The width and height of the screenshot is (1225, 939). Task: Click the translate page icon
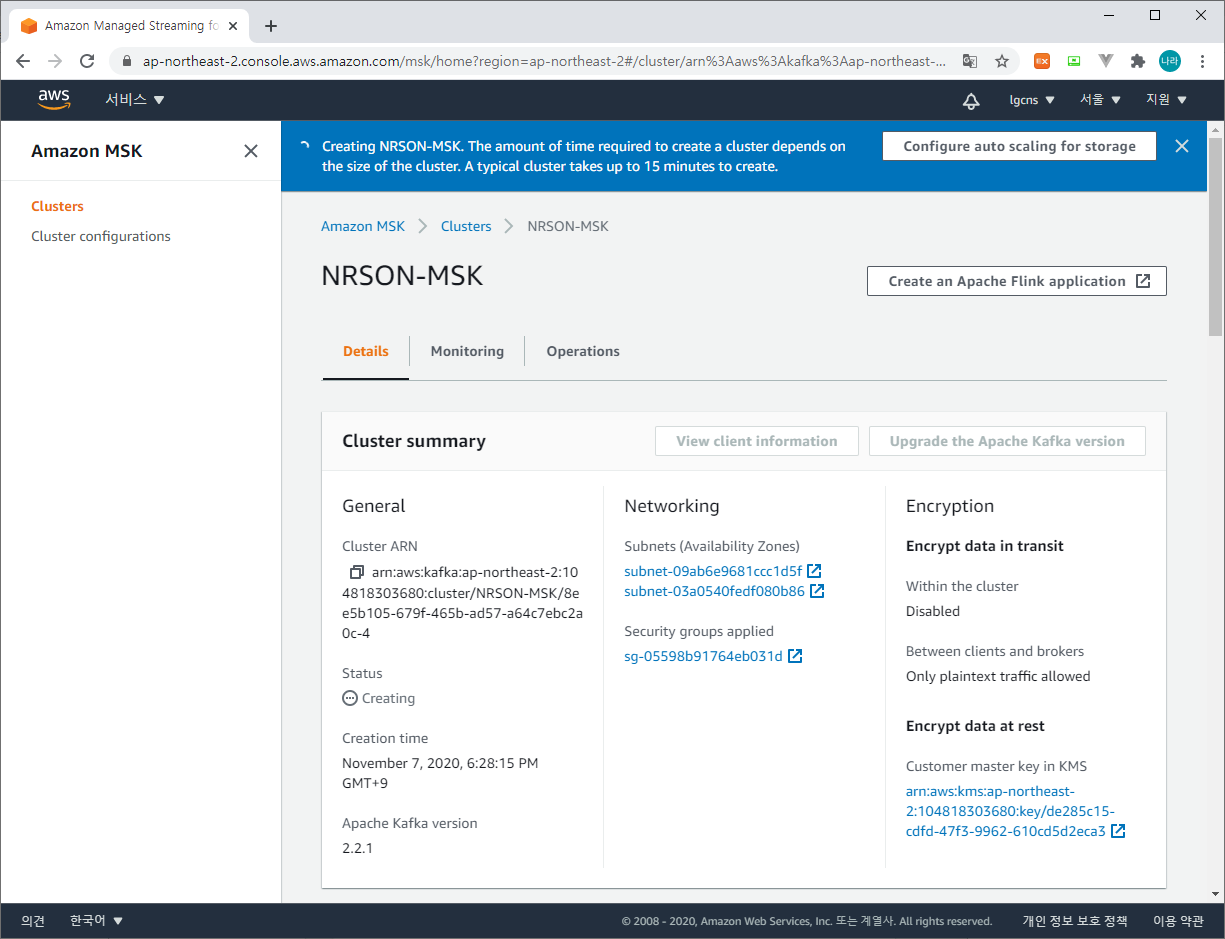click(969, 61)
